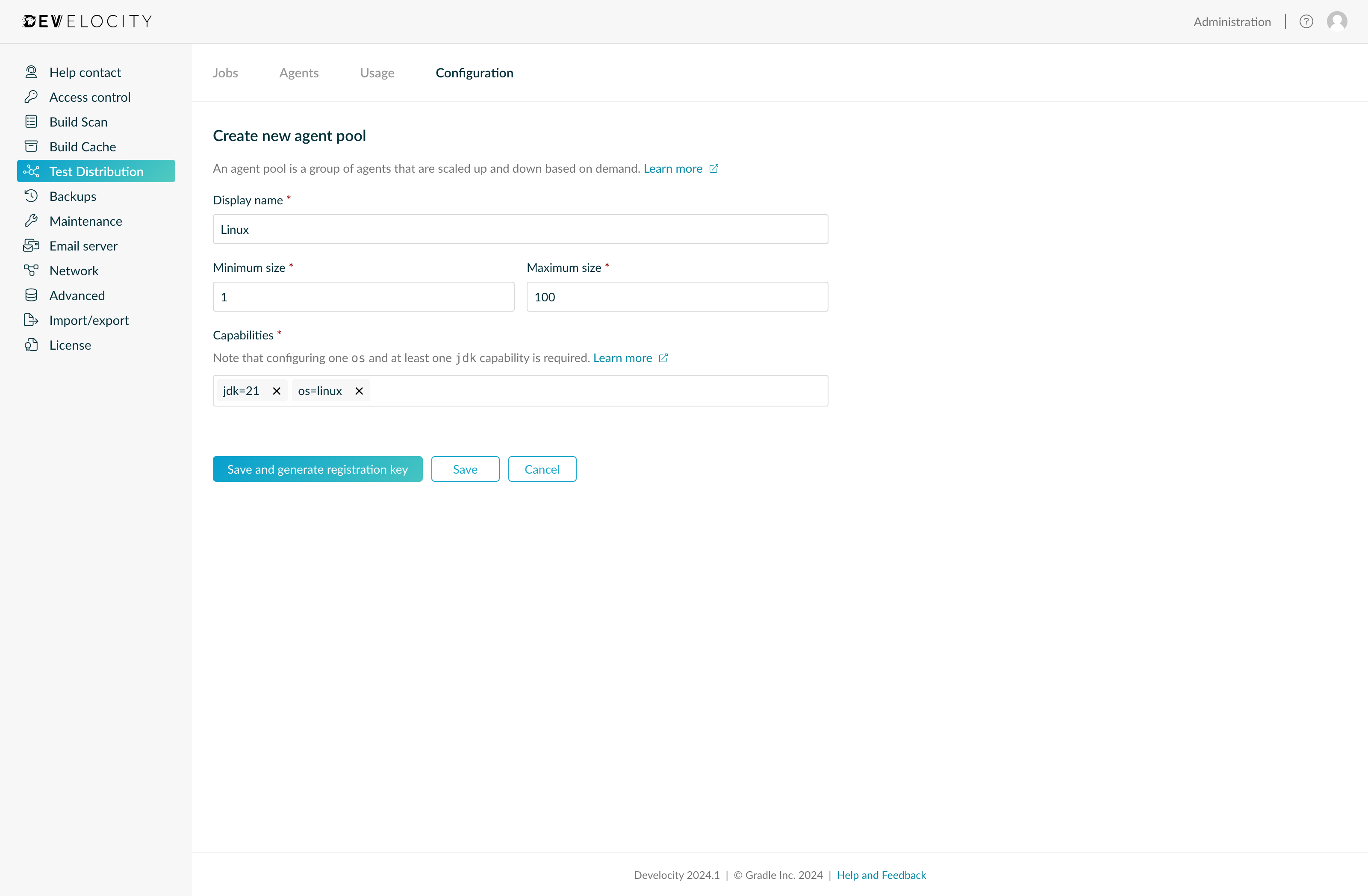Select the Backups sidebar icon
The height and width of the screenshot is (896, 1368).
[x=32, y=196]
